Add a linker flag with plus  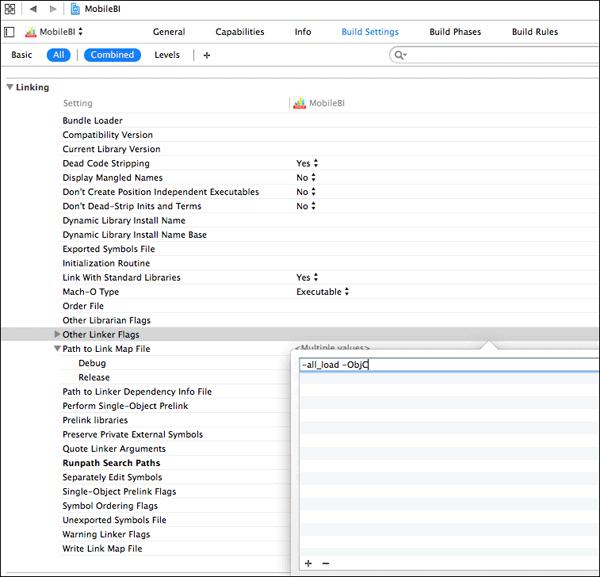coord(308,563)
